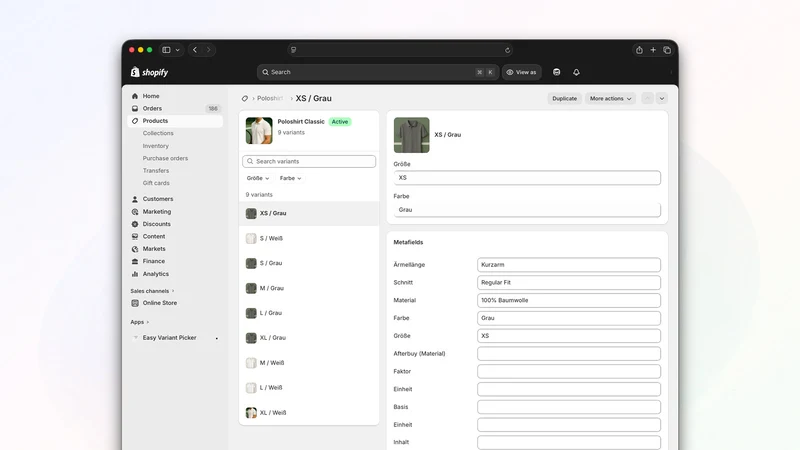Open the Farbe filter dropdown
The image size is (800, 450).
click(x=290, y=178)
